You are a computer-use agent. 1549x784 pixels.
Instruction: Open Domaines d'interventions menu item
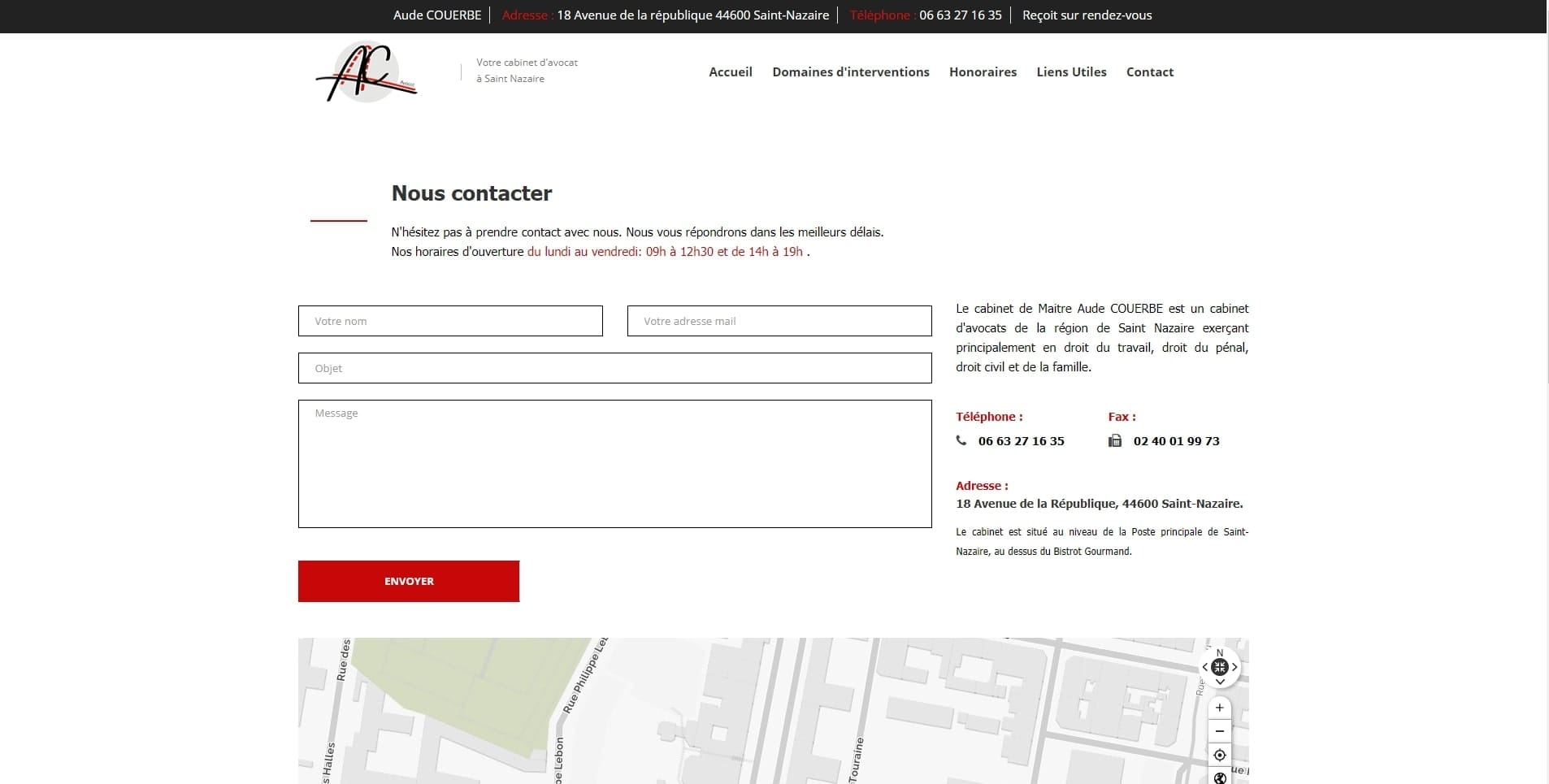851,71
